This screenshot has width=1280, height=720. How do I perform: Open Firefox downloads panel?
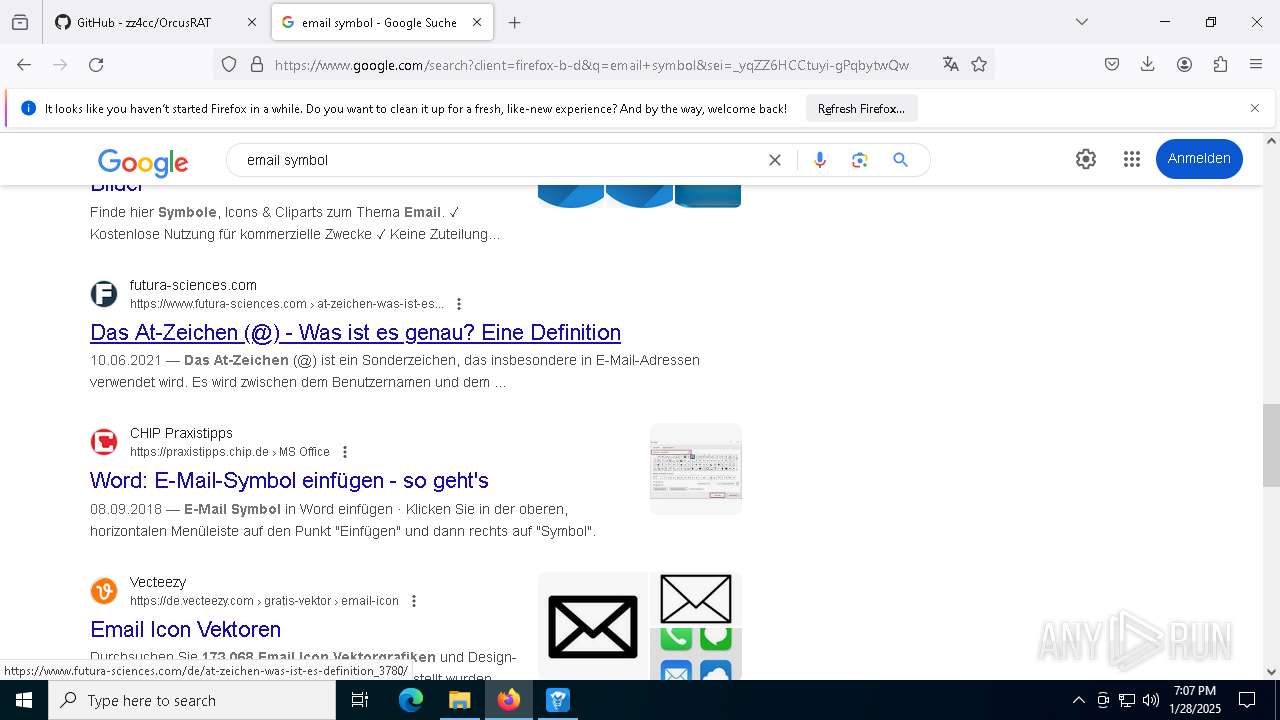[x=1148, y=64]
